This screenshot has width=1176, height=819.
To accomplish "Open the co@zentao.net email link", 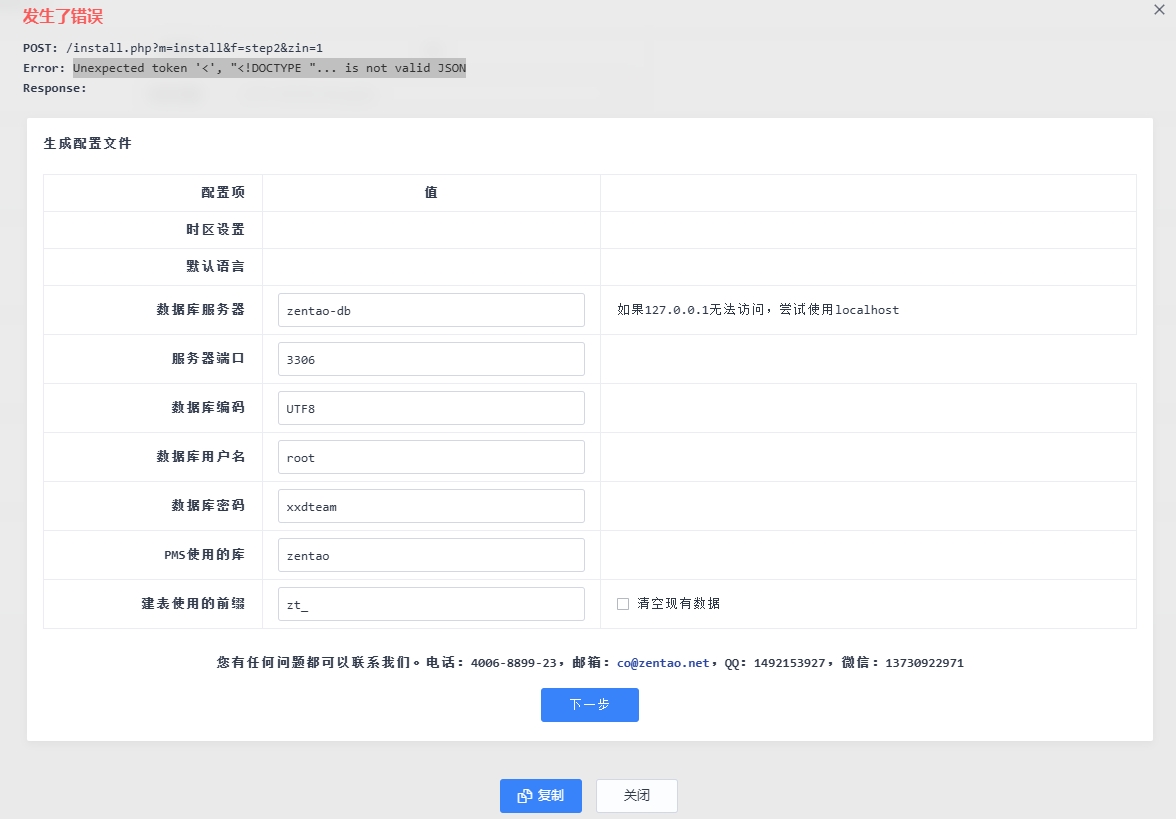I will [662, 663].
